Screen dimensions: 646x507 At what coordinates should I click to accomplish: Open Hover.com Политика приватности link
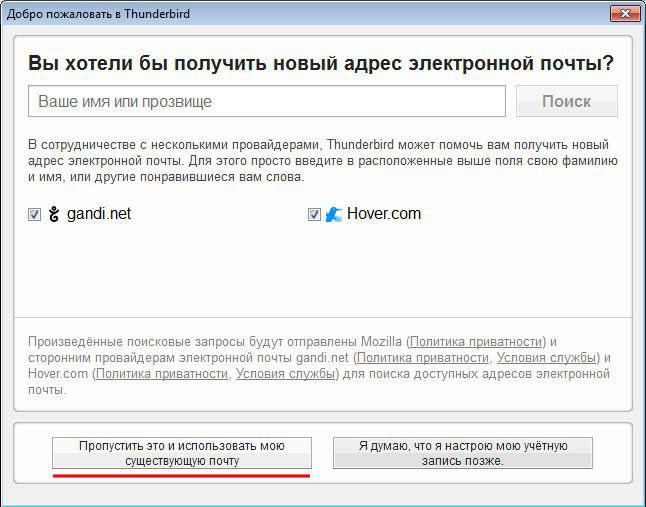point(162,374)
